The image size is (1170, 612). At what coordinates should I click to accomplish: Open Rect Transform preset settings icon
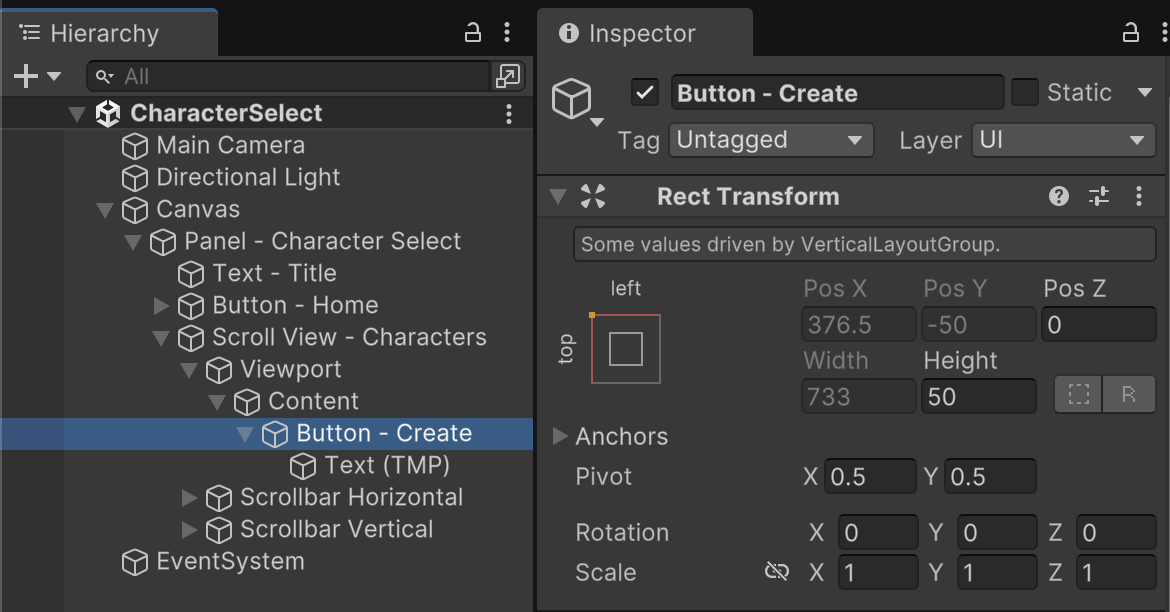pyautogui.click(x=1099, y=196)
